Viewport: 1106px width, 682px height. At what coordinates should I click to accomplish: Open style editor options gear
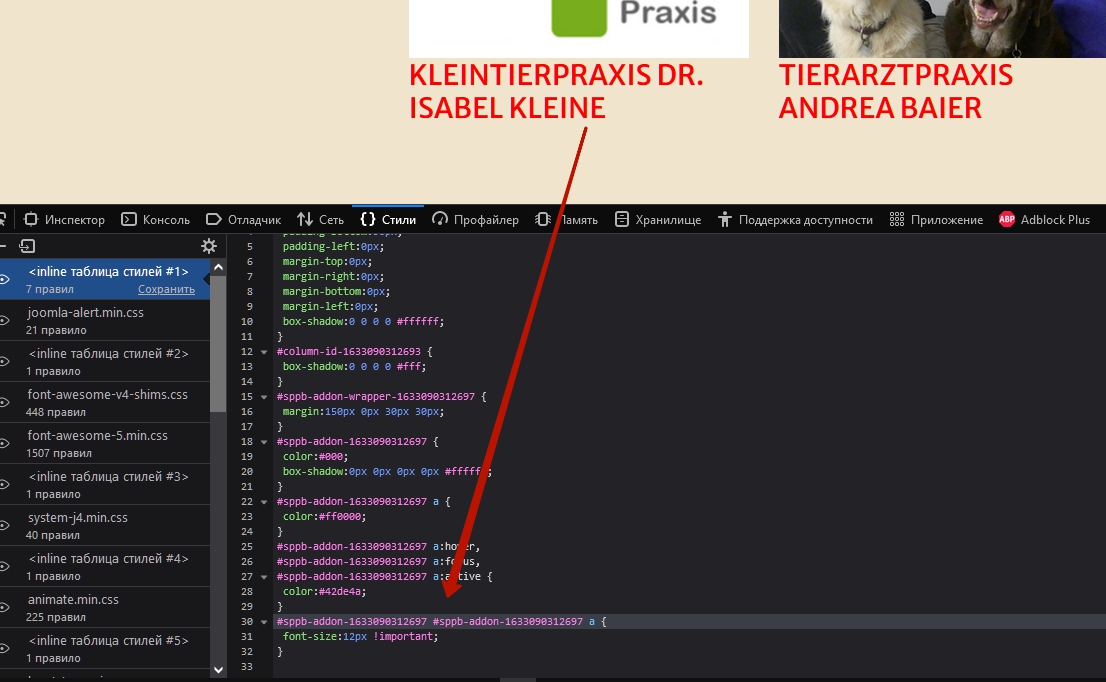209,246
